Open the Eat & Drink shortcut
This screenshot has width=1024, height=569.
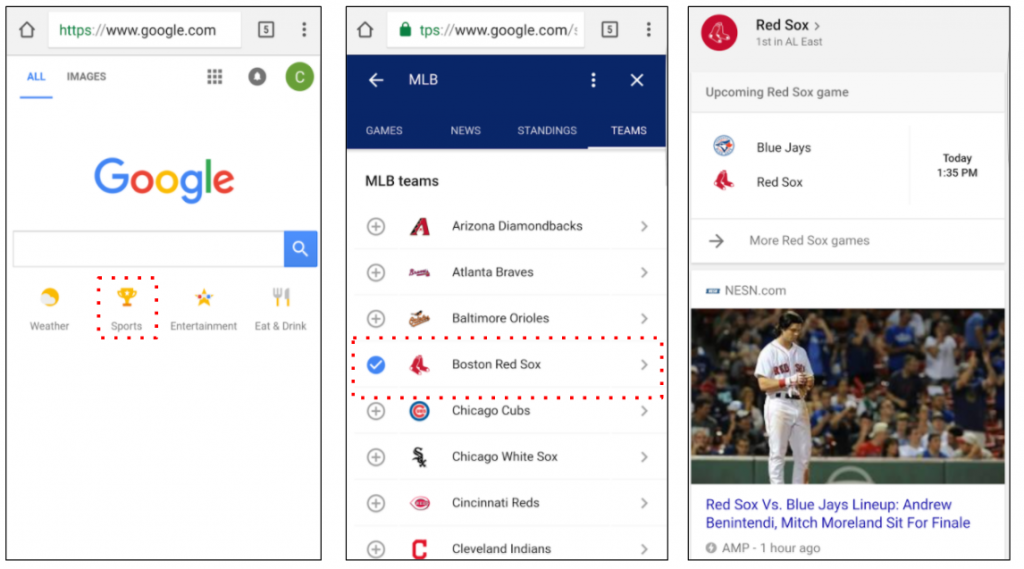(x=281, y=308)
